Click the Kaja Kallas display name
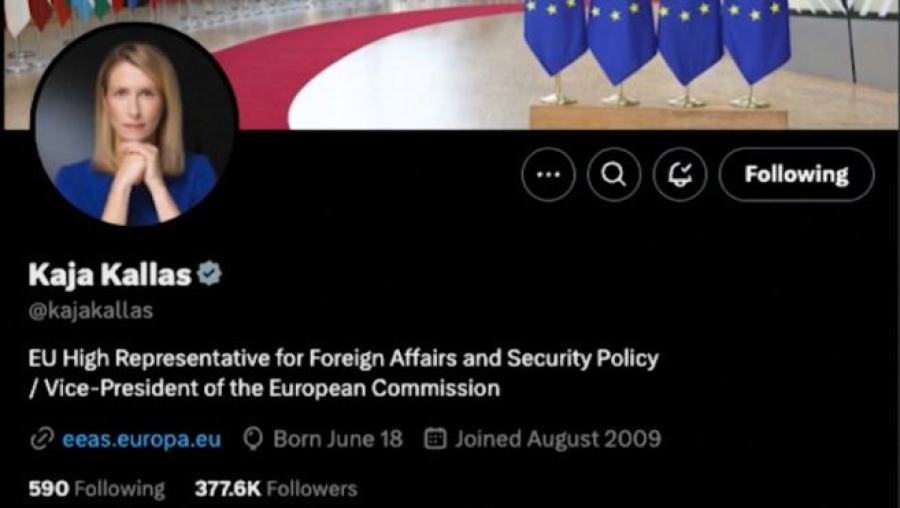 110,274
